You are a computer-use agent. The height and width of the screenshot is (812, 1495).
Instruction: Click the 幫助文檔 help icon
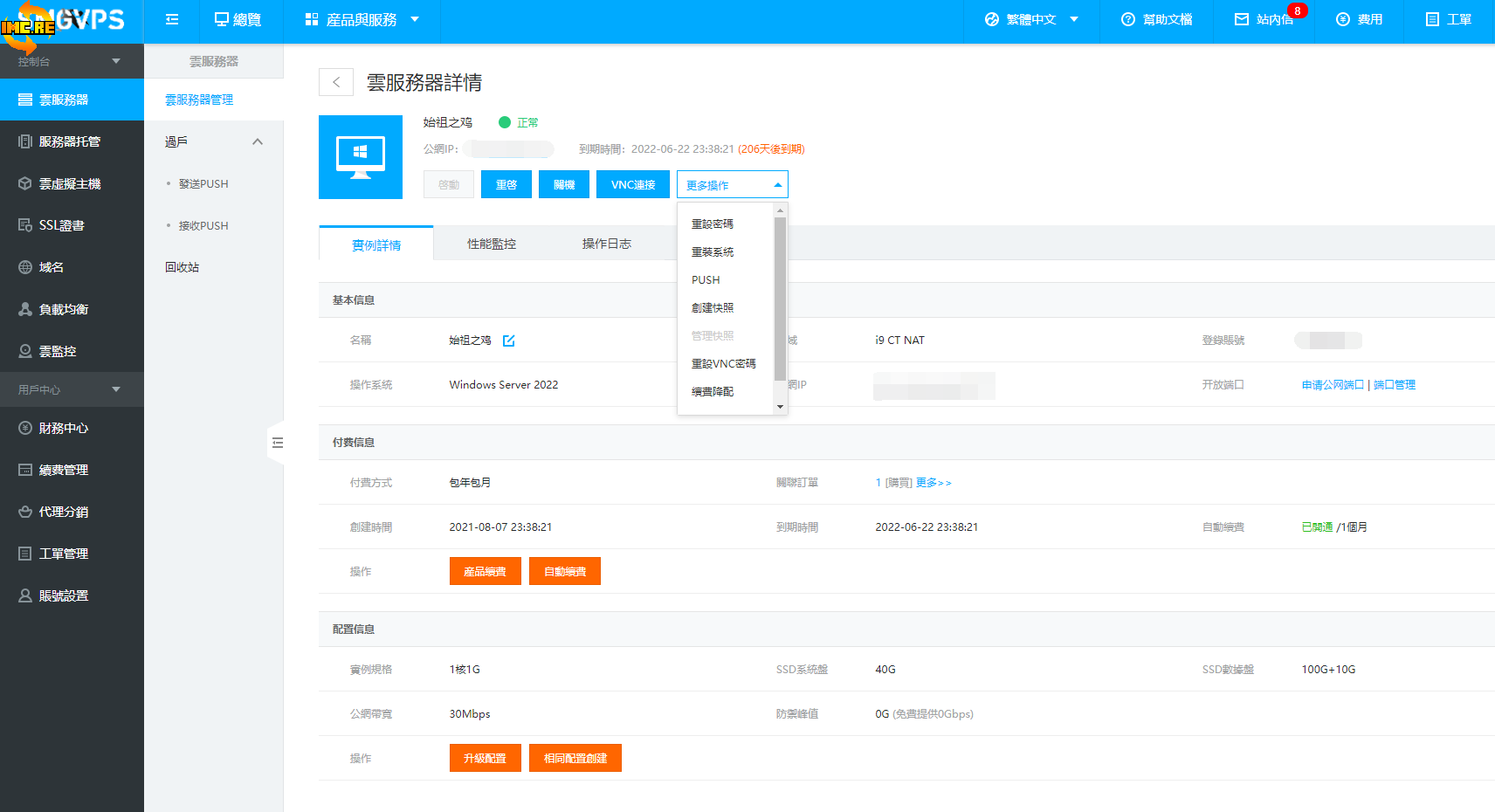(1128, 19)
